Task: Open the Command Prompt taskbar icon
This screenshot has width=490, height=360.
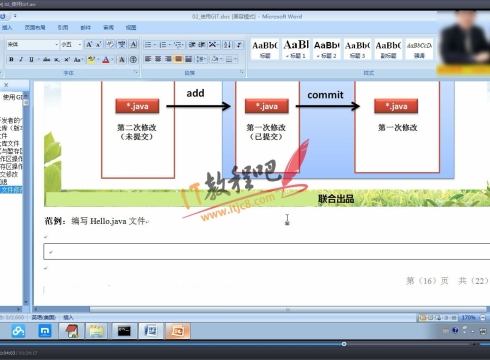Action: pos(124,331)
